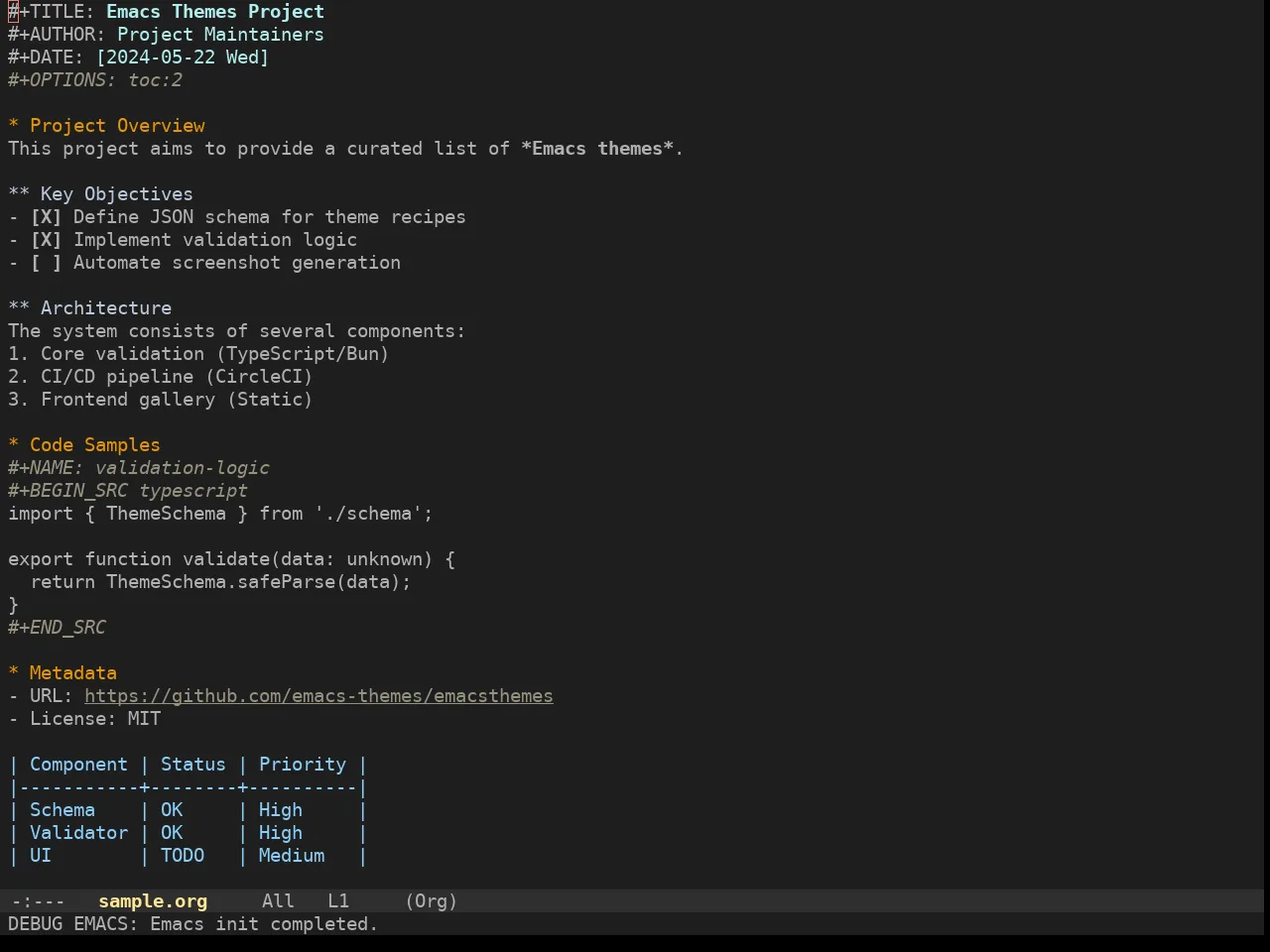
Task: Click the 'L1' line number indicator
Action: tap(338, 901)
